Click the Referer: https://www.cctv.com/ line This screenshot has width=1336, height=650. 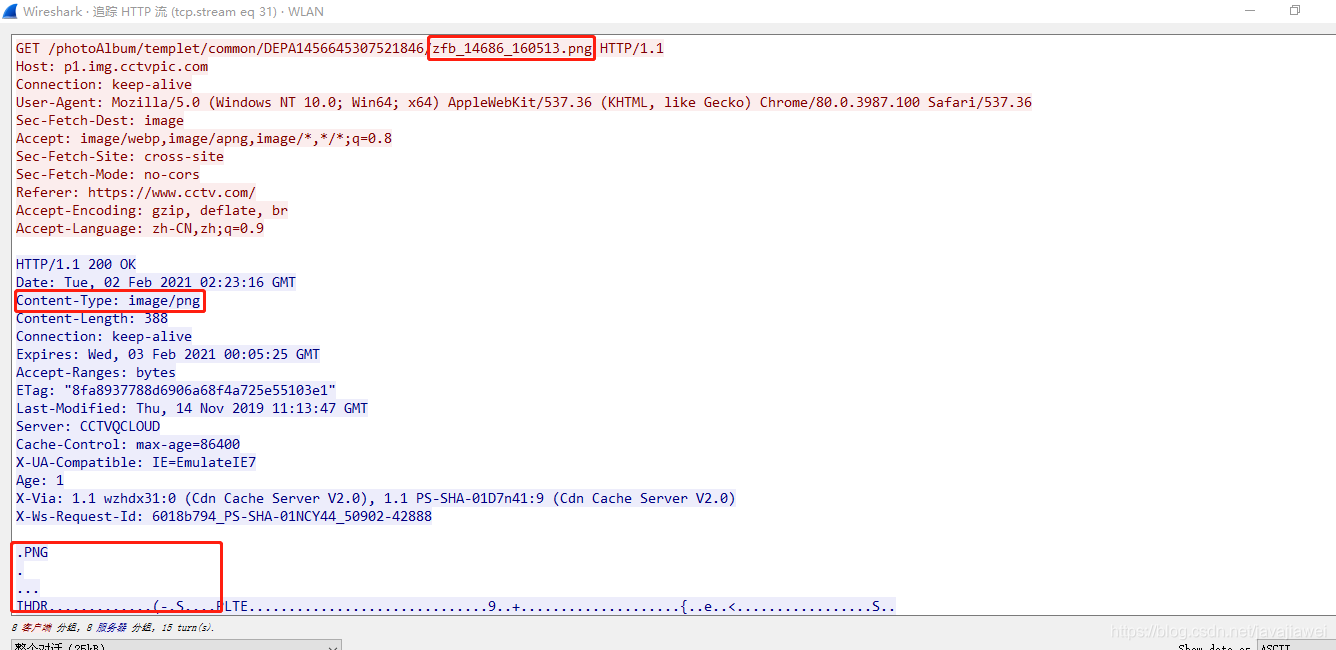(136, 192)
